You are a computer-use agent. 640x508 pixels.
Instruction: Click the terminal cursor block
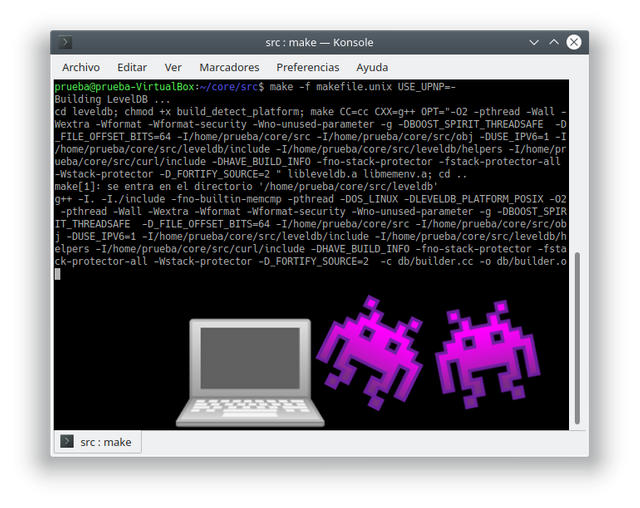pyautogui.click(x=58, y=274)
